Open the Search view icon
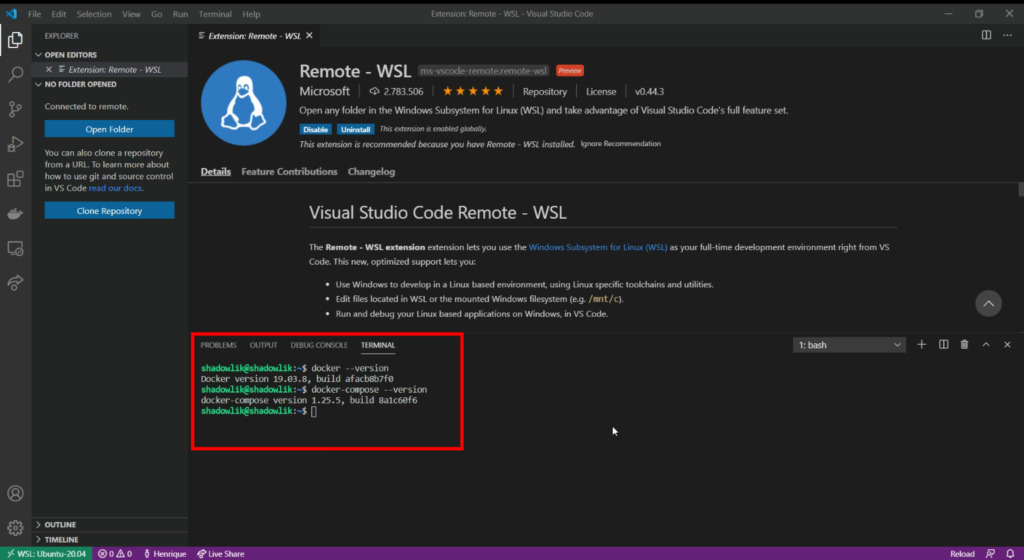This screenshot has width=1024, height=560. (15, 74)
